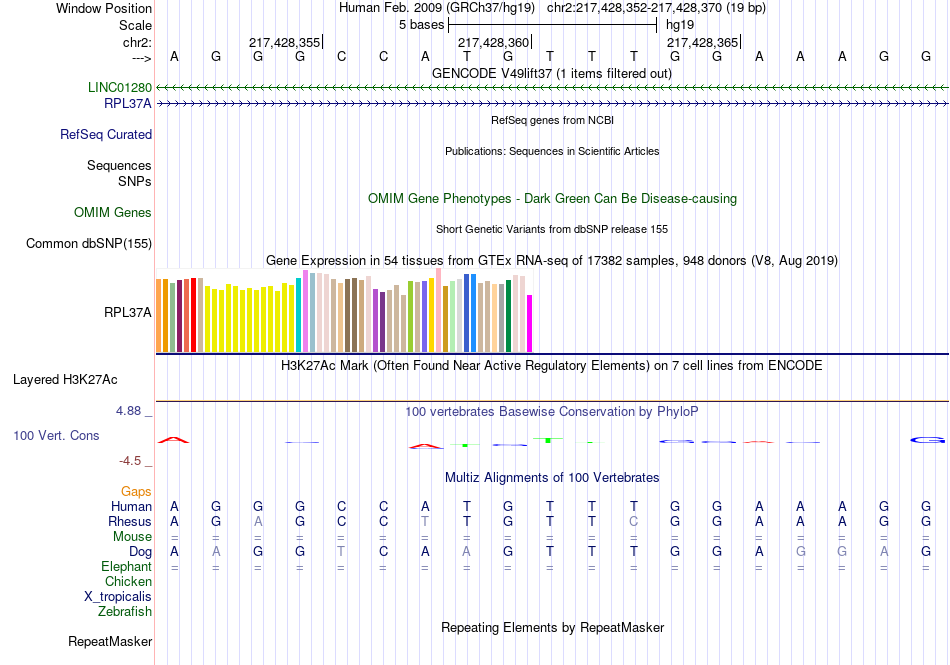Click the Zebrafish species label
The image size is (950, 665).
[x=125, y=612]
